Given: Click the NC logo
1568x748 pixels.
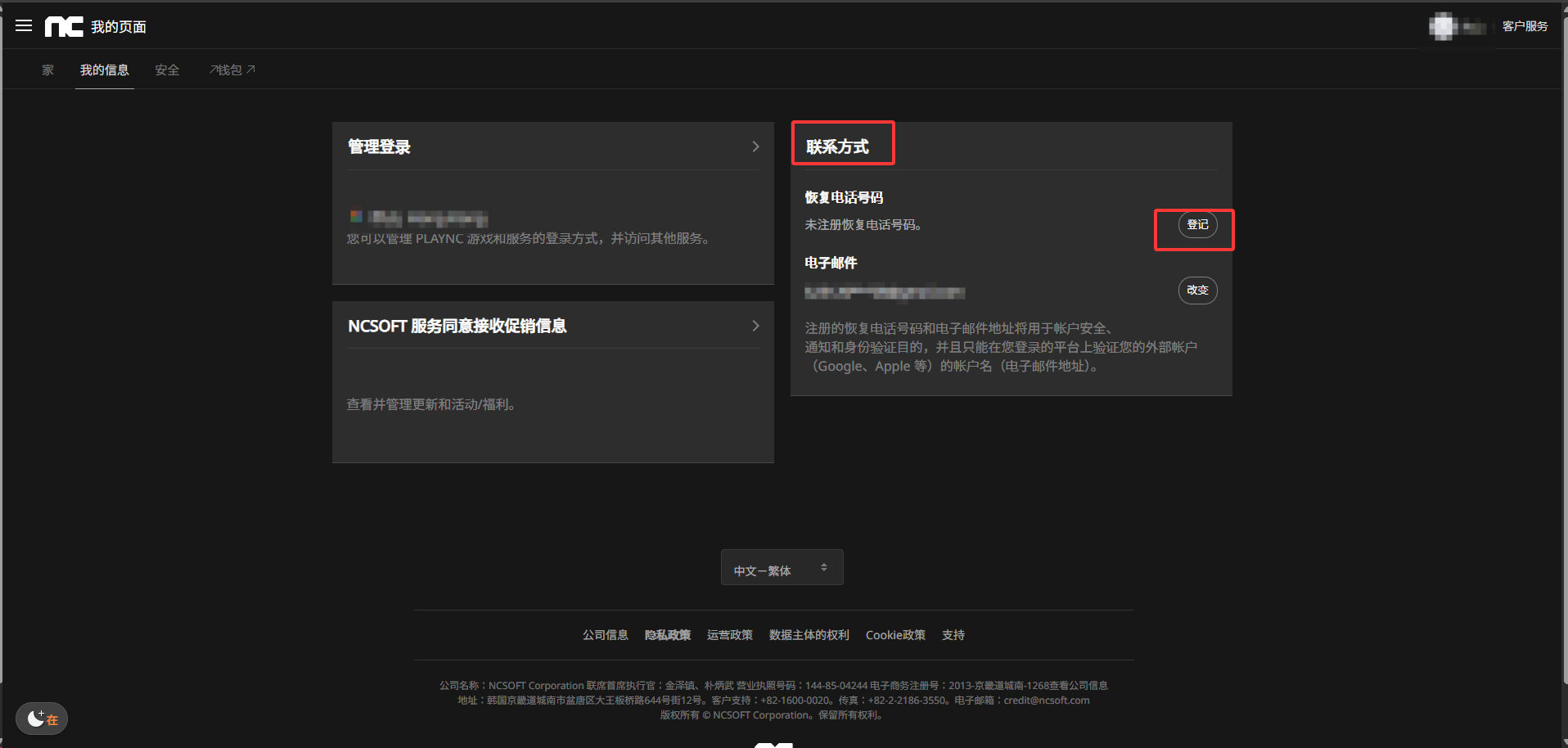Looking at the screenshot, I should tap(64, 27).
